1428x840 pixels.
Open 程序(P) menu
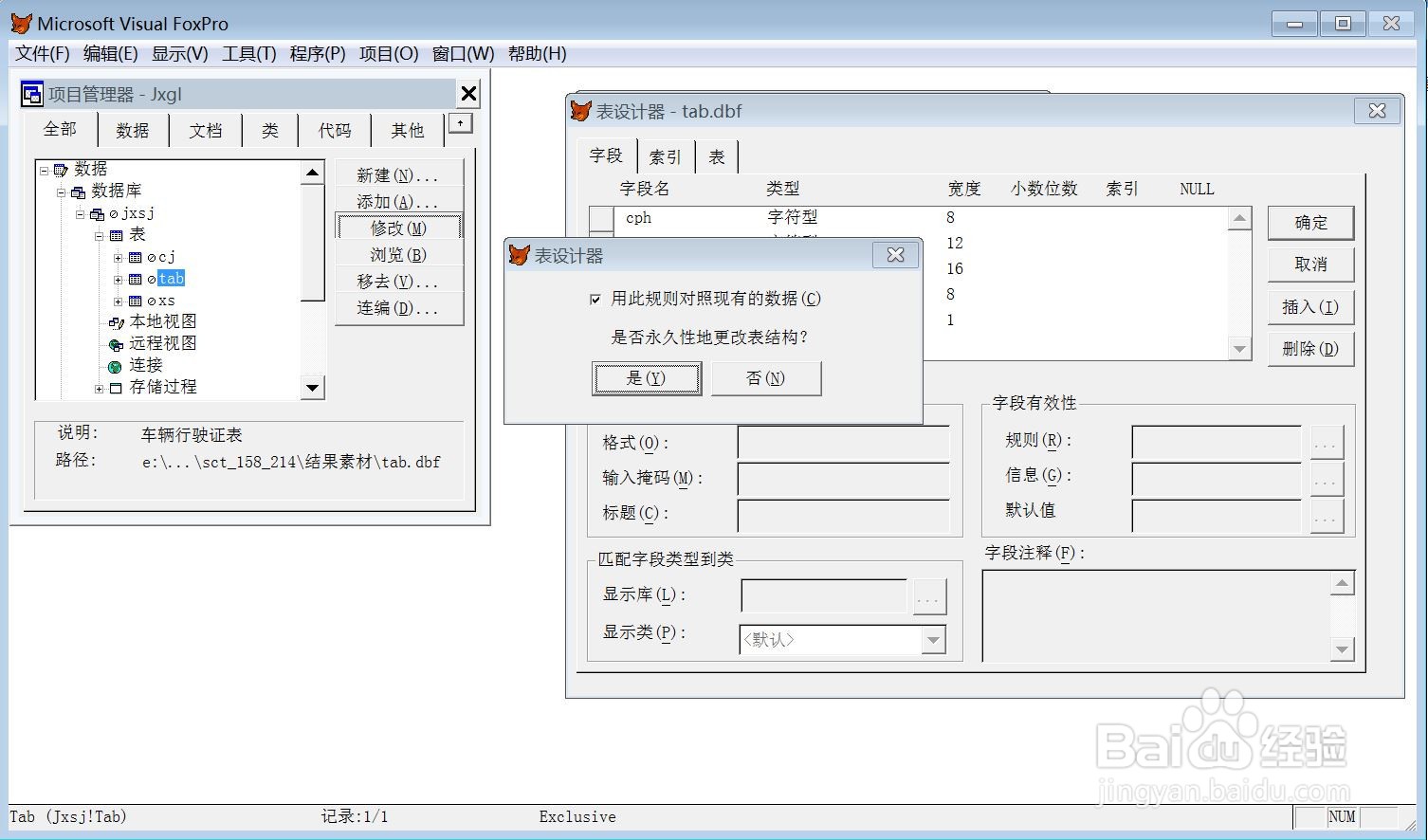pyautogui.click(x=318, y=54)
